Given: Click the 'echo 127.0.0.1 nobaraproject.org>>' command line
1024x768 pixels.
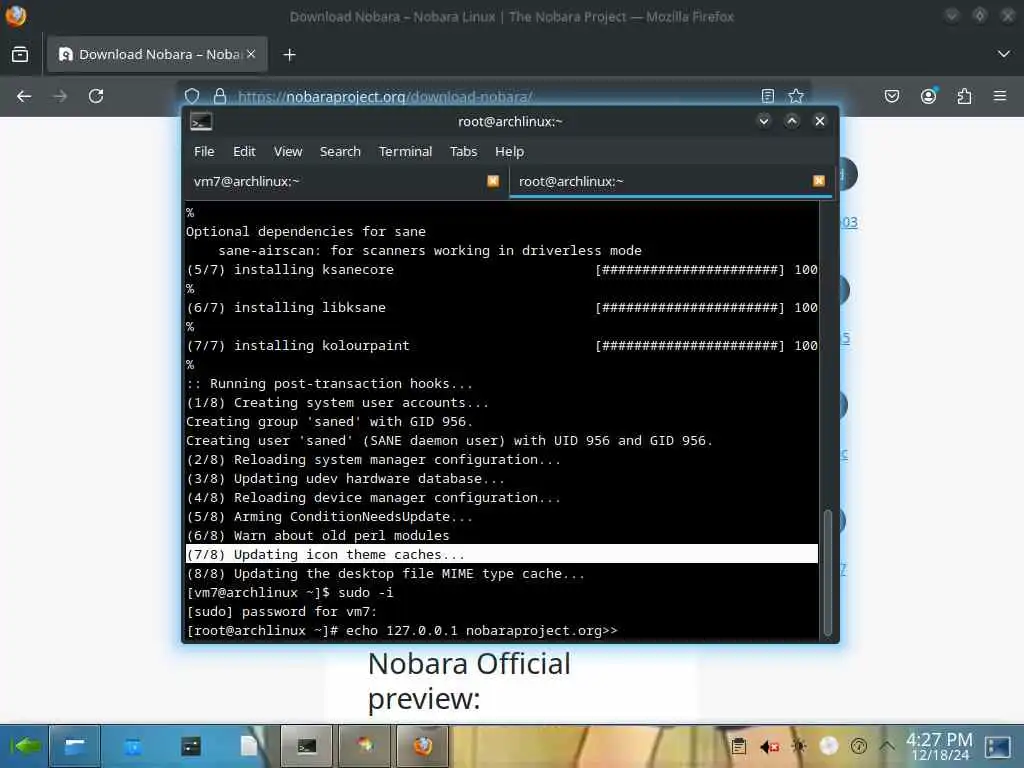Looking at the screenshot, I should (x=402, y=631).
